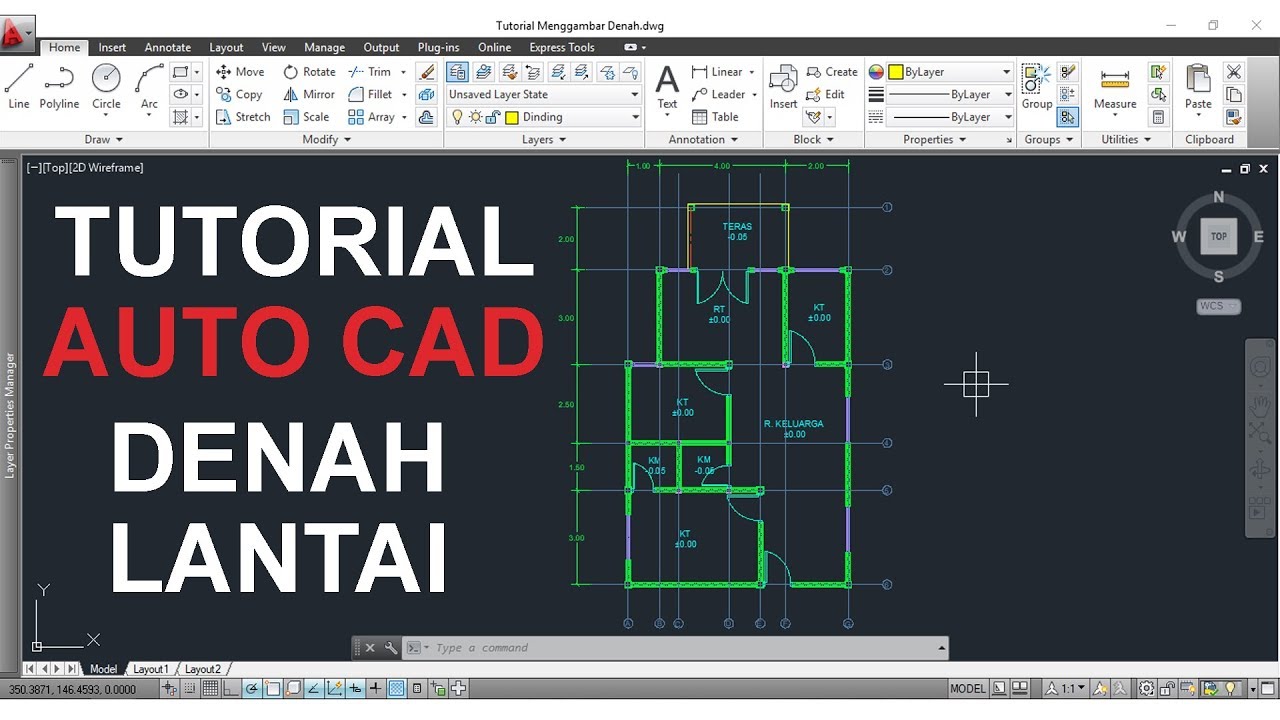This screenshot has width=1280, height=720.
Task: Select the Polyline tool
Action: point(60,86)
